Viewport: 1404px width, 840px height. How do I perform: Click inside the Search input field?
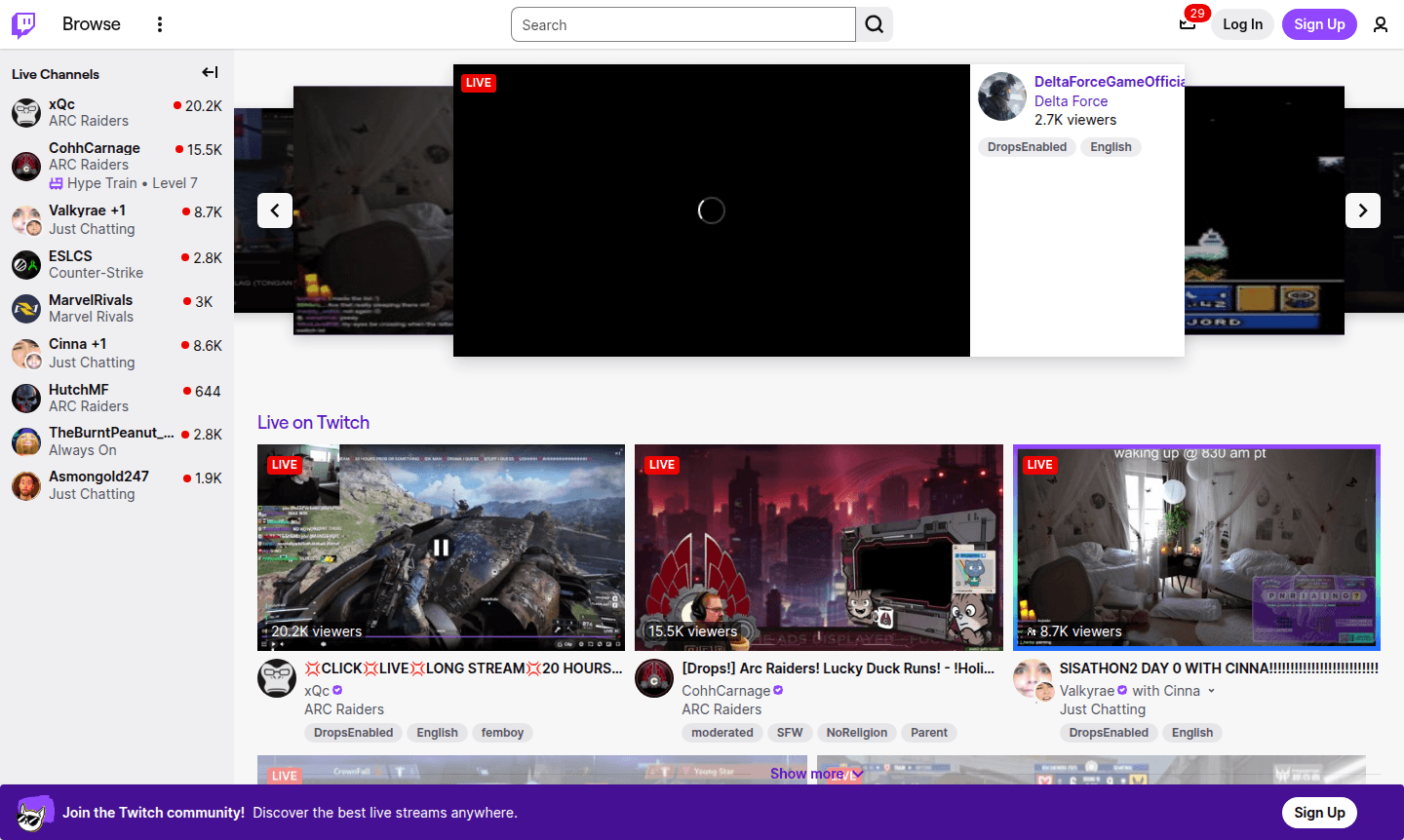[x=682, y=23]
